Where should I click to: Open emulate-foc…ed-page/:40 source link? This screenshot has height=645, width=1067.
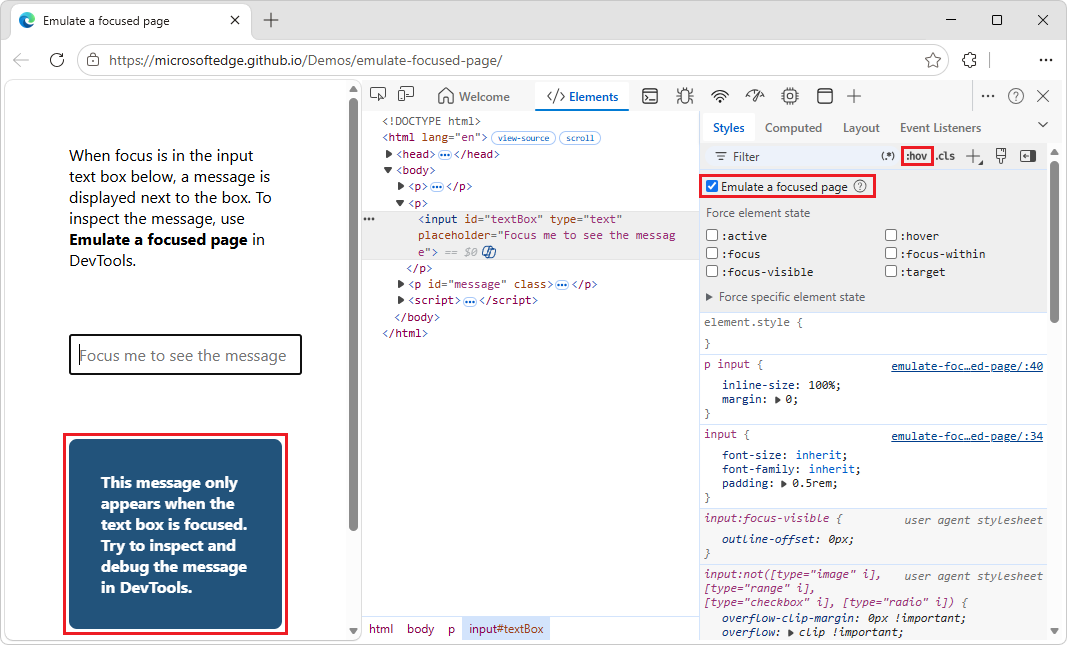point(967,366)
